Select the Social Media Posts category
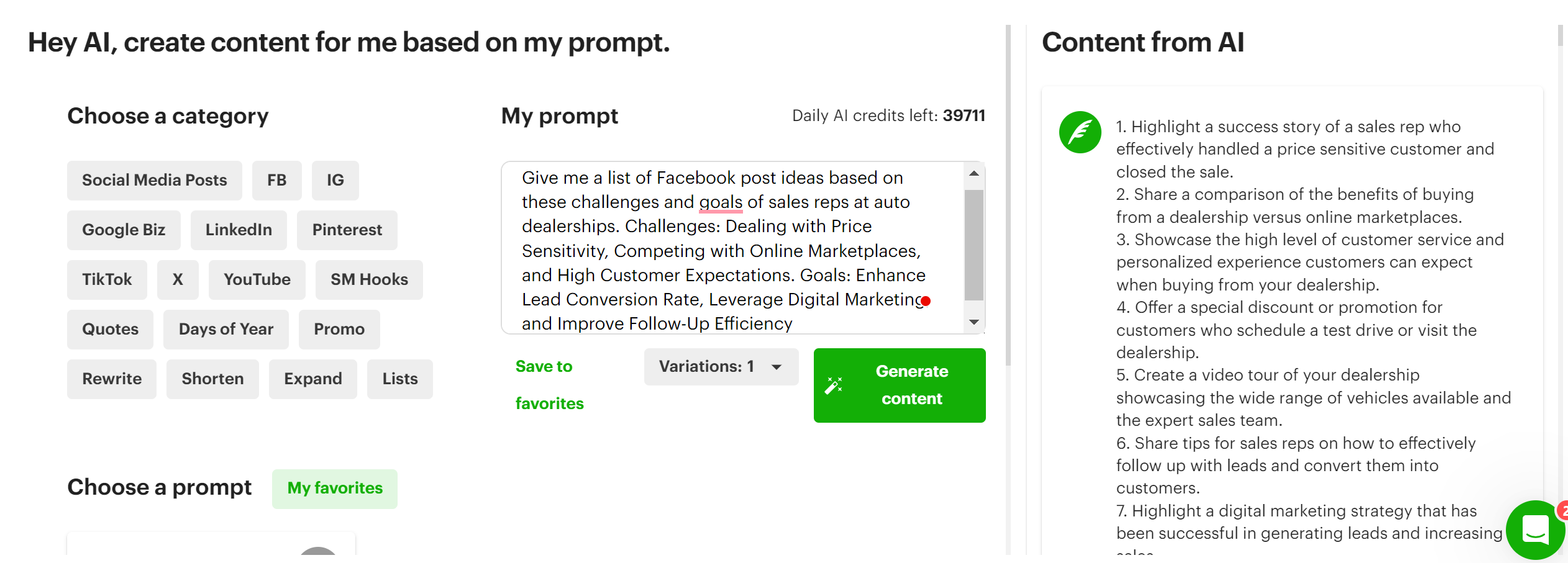This screenshot has height=563, width=1568. point(154,180)
